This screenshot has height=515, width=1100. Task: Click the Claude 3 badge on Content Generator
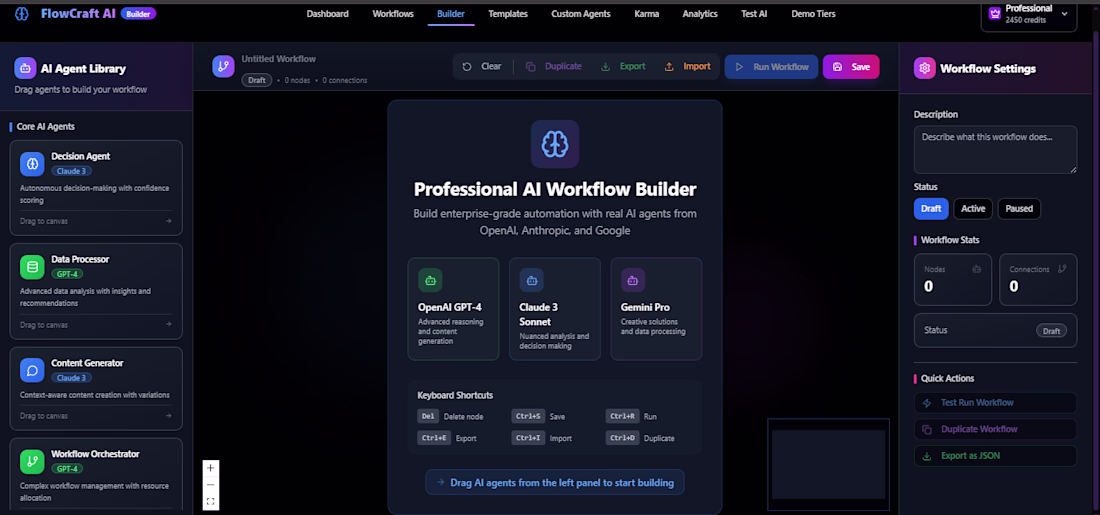point(72,377)
